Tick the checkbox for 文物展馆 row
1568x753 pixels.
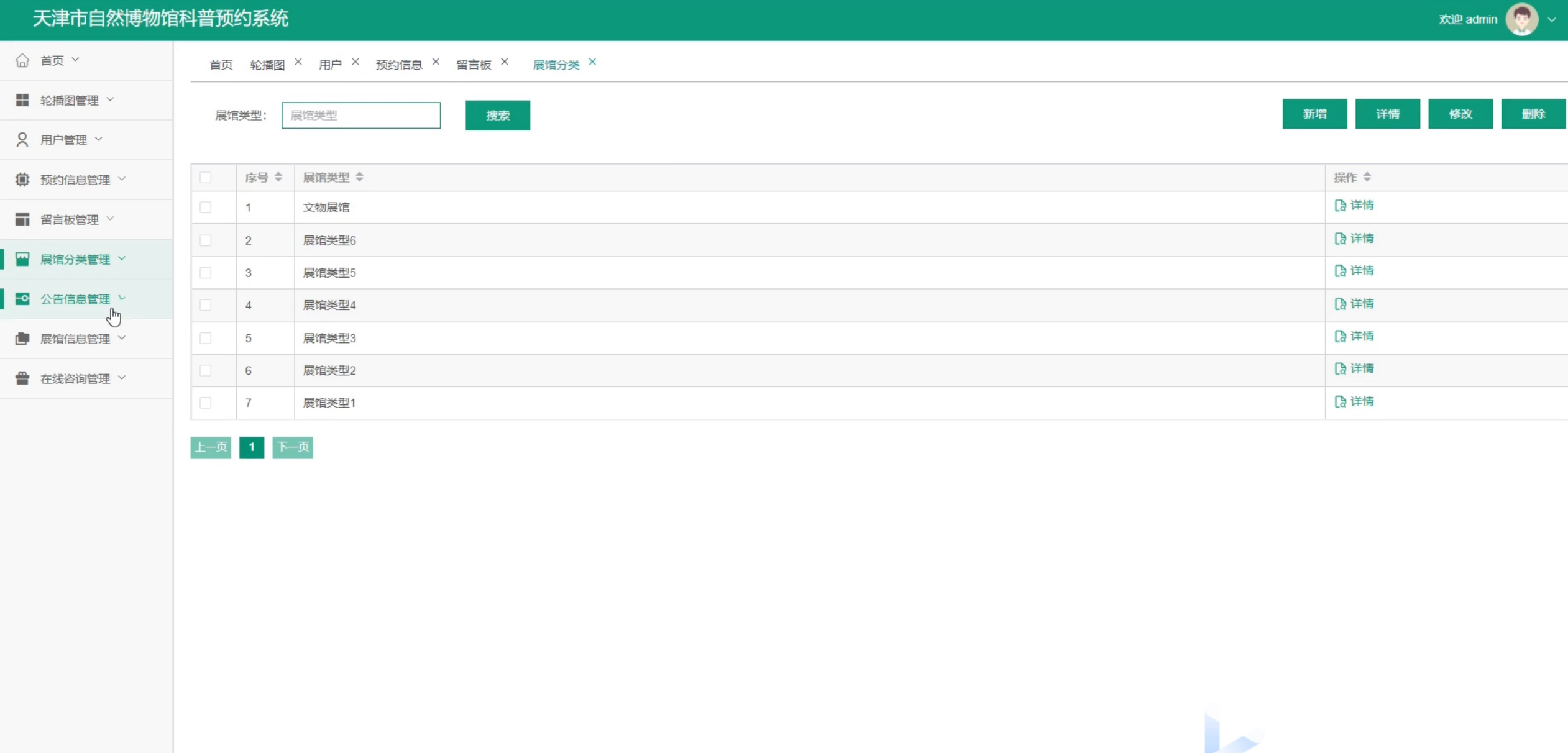point(206,208)
